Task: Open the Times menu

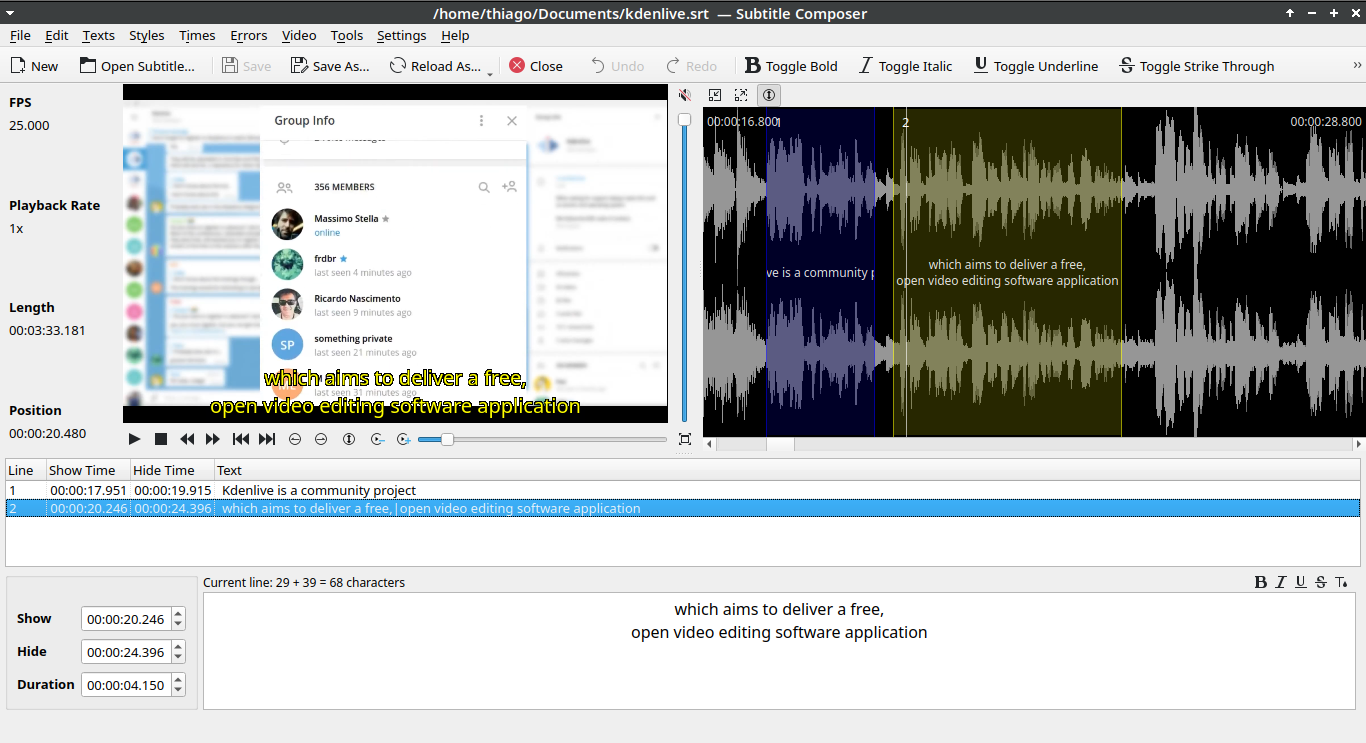Action: click(x=197, y=35)
